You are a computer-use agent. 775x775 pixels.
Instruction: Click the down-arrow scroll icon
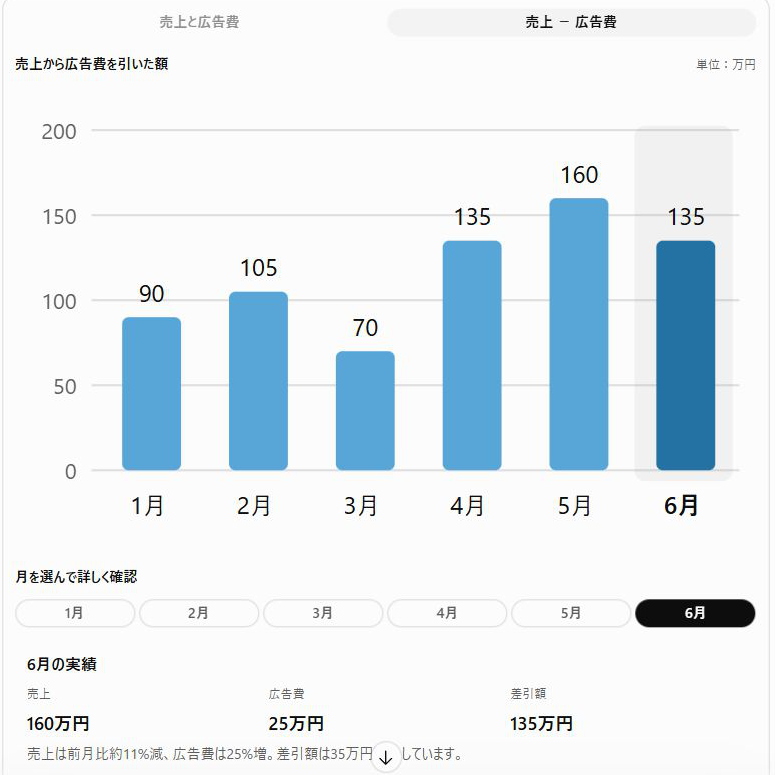[x=386, y=757]
